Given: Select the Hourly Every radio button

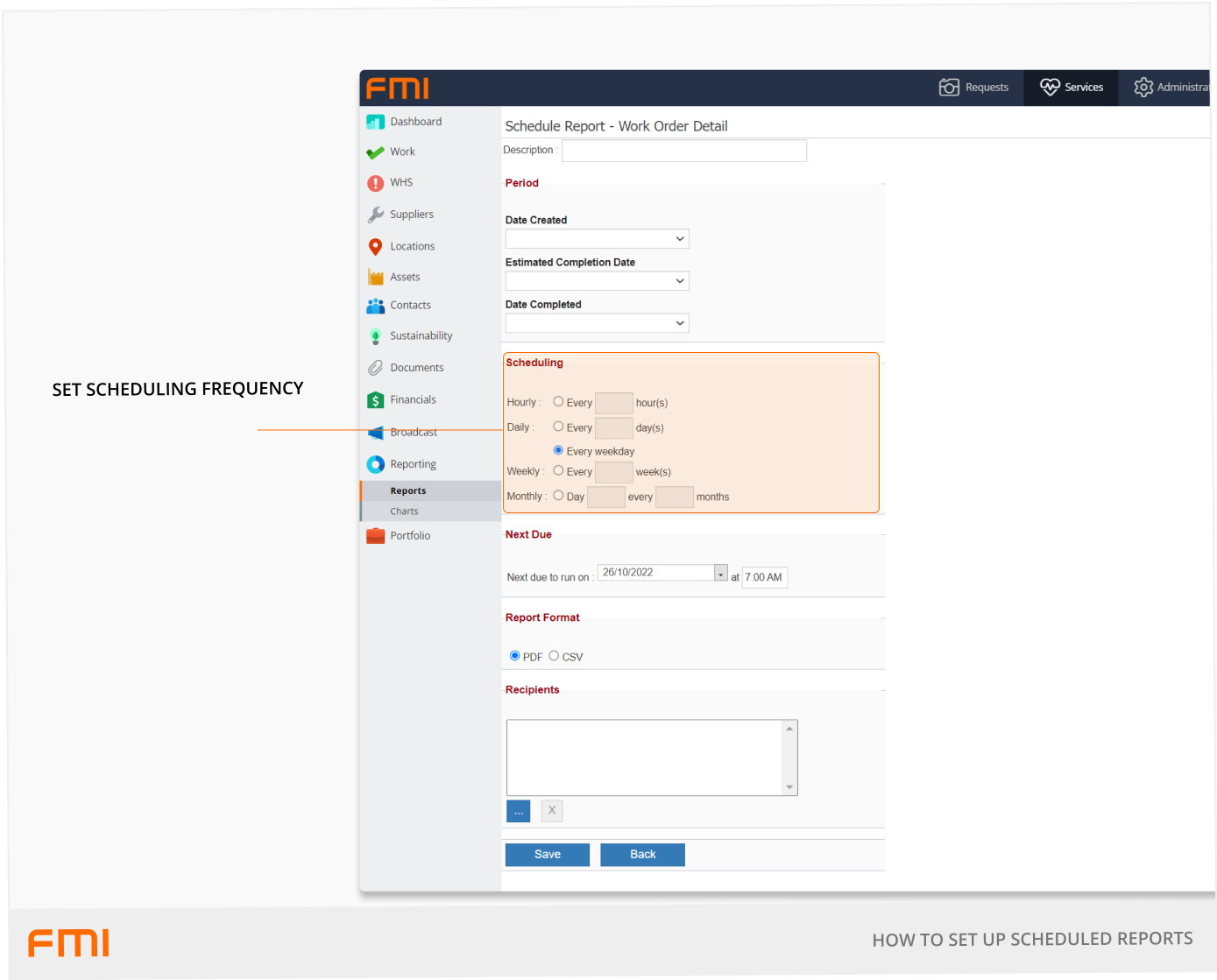Looking at the screenshot, I should tap(558, 402).
